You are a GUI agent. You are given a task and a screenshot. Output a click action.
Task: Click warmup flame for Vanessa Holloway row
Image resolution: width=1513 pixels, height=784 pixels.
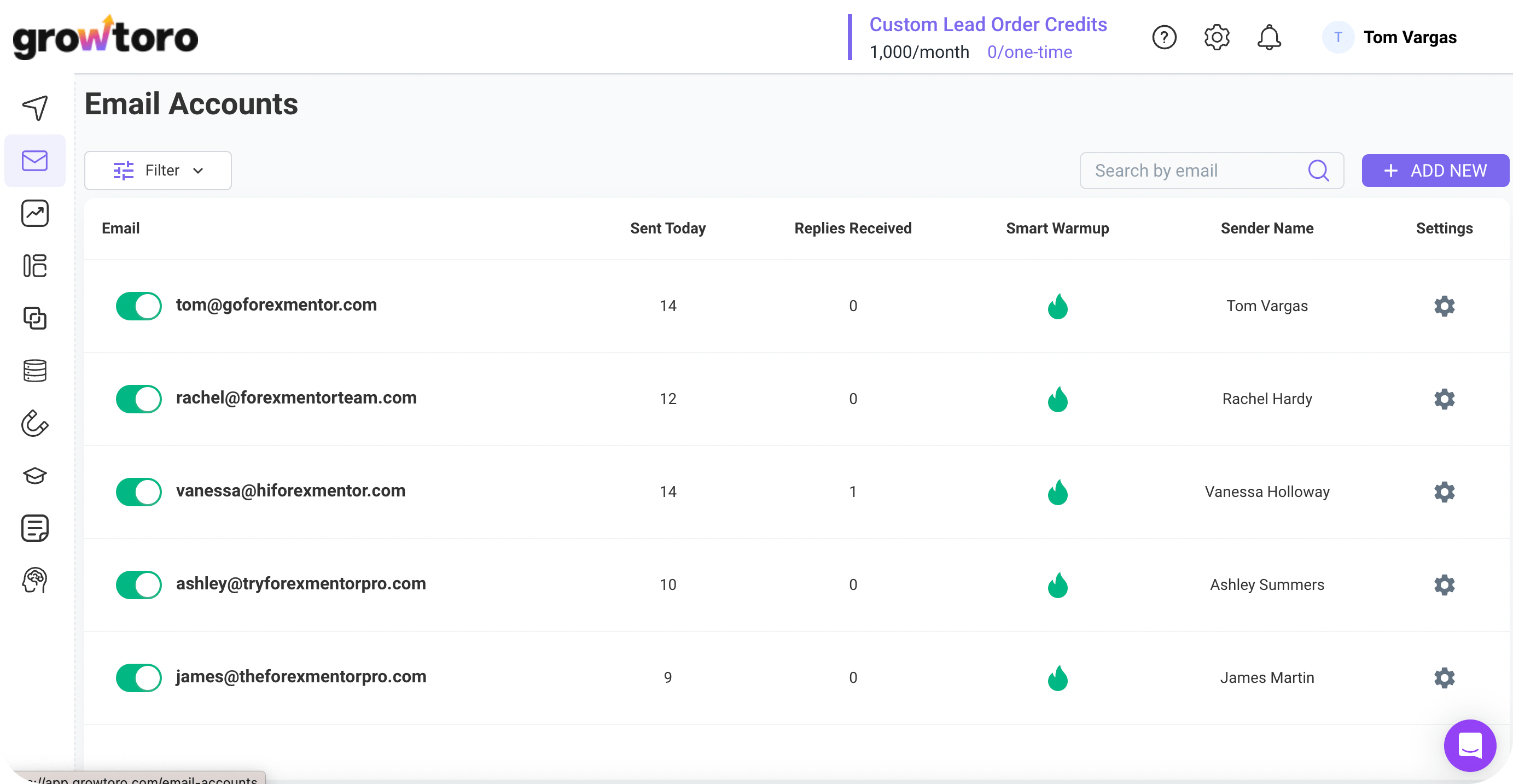point(1057,492)
